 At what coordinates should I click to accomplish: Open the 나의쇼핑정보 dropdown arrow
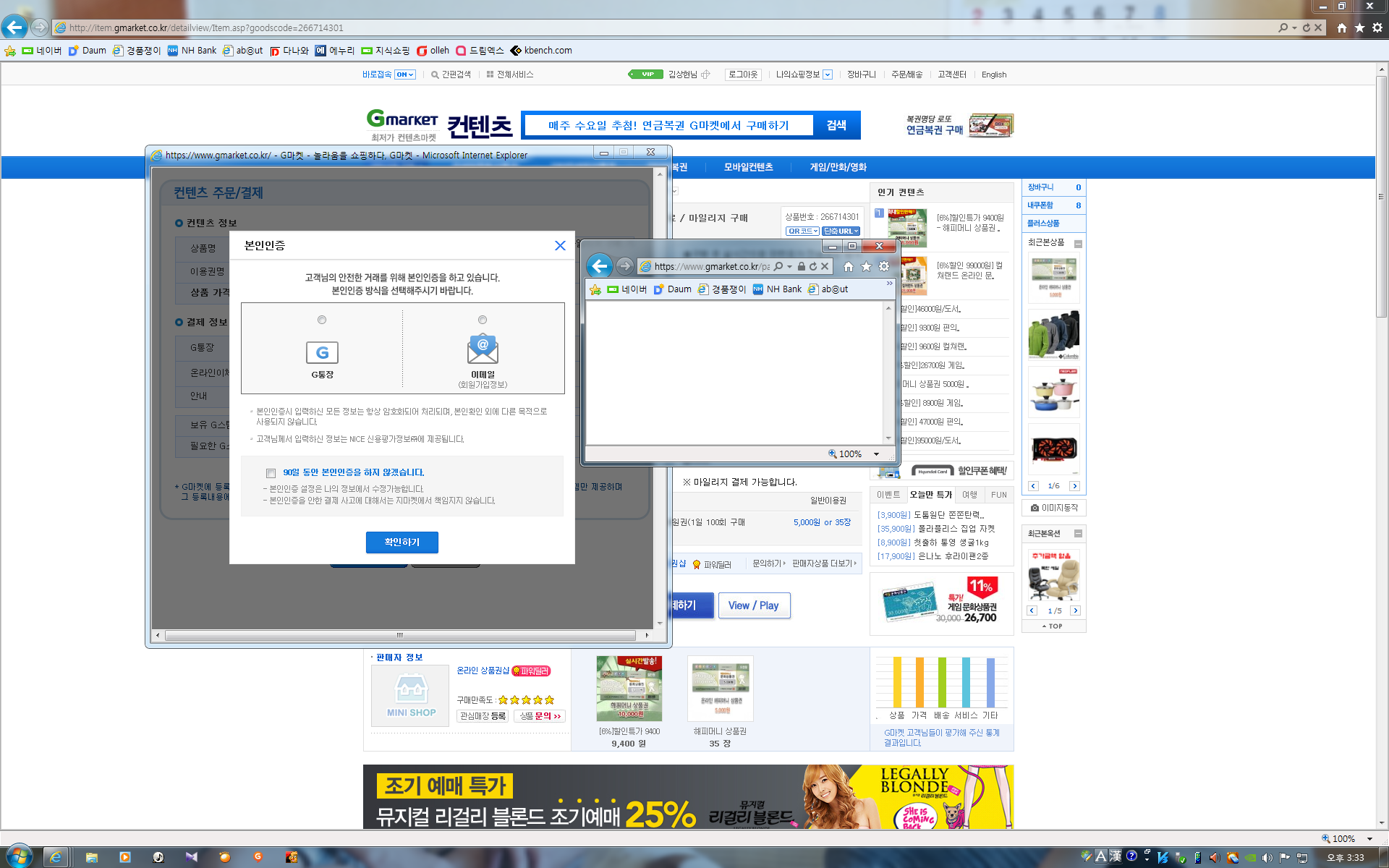click(x=828, y=75)
